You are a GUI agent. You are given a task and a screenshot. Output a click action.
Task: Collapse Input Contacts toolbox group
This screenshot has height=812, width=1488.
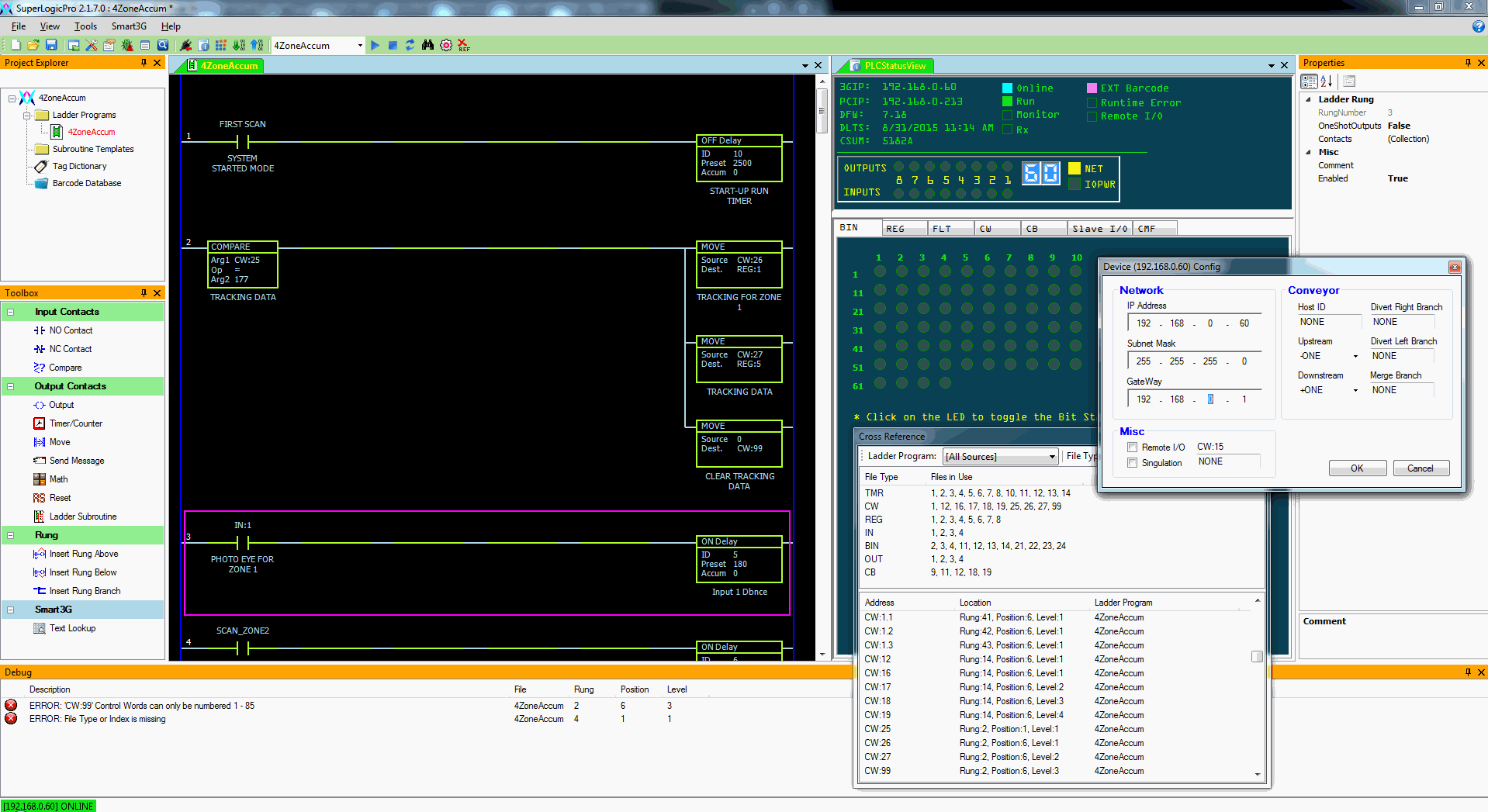tap(11, 312)
